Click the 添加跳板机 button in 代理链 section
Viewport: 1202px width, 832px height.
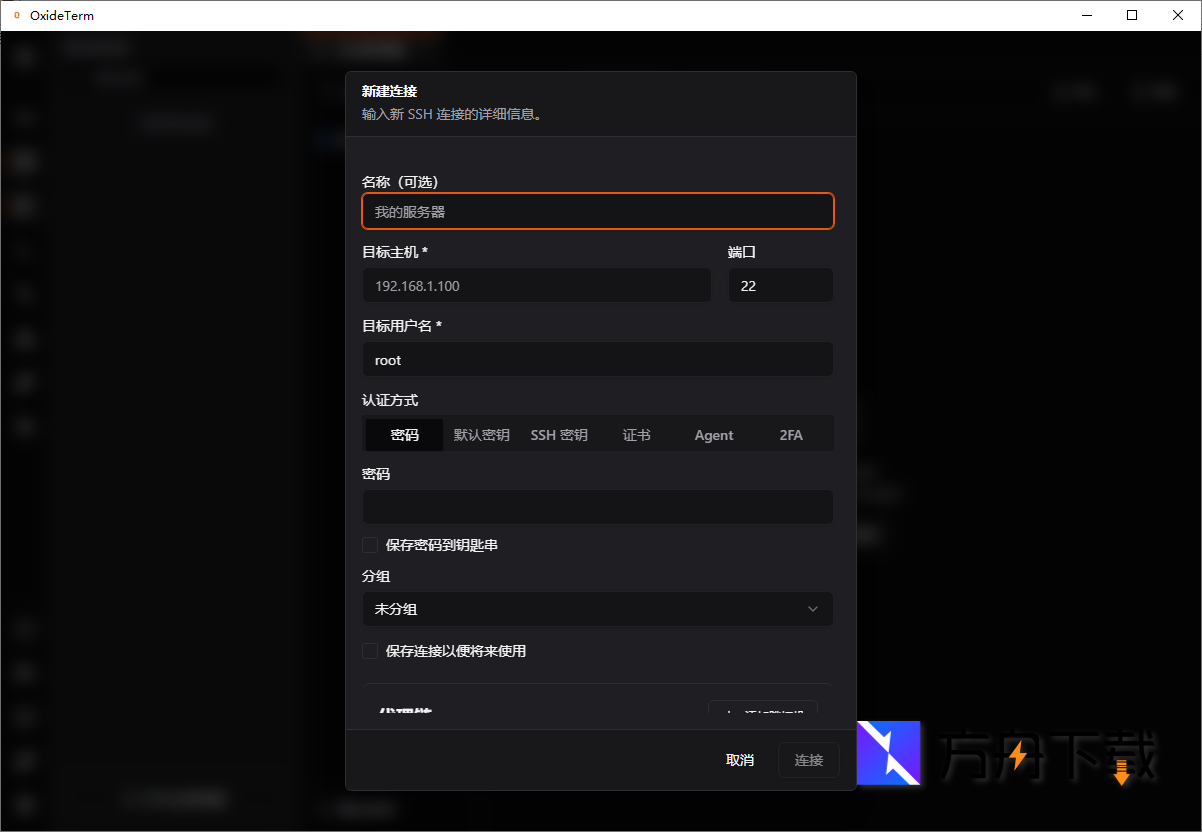(x=765, y=710)
